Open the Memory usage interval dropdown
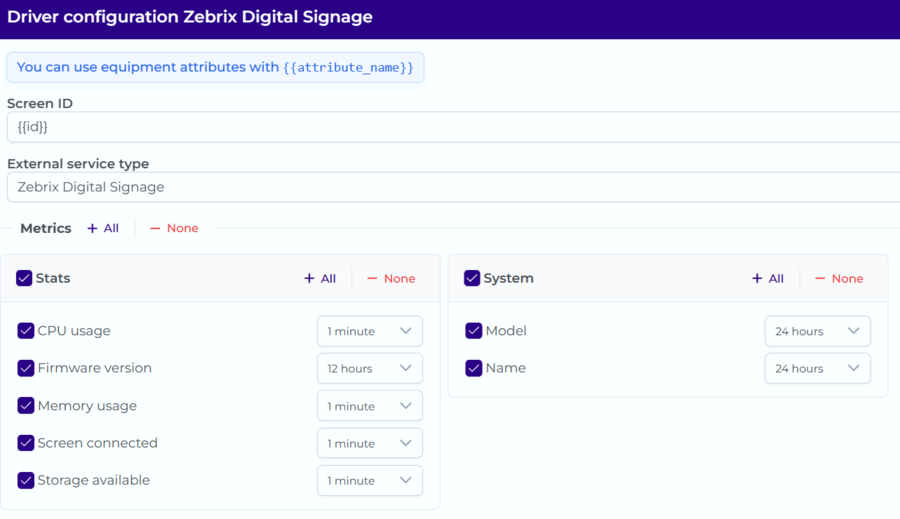 click(x=370, y=405)
